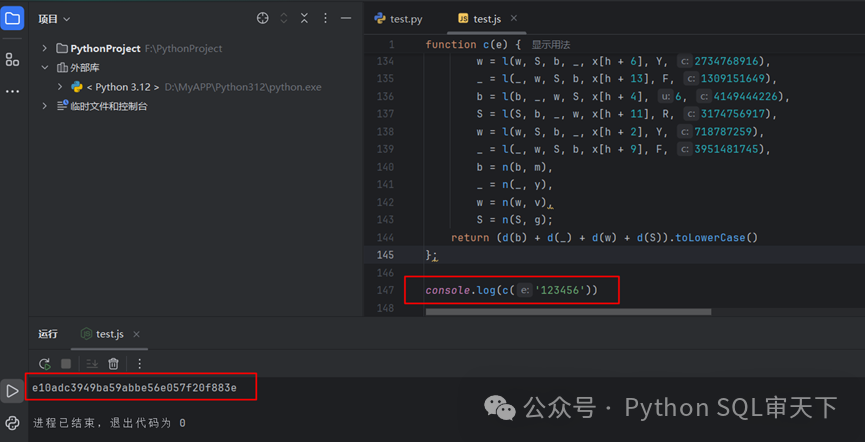Click the editor horizontal scrollbar

(x=568, y=312)
